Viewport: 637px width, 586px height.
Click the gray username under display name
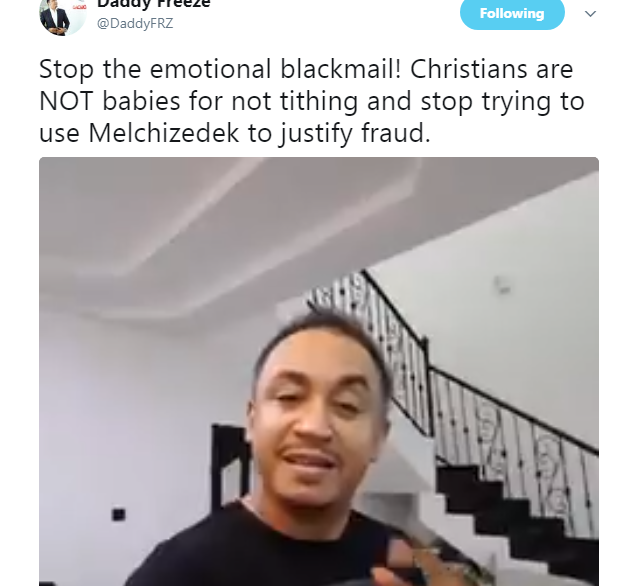(x=135, y=23)
